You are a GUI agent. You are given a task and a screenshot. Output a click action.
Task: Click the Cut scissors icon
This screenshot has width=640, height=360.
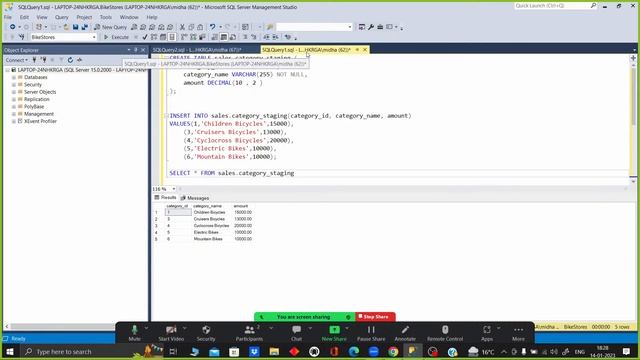tap(182, 27)
